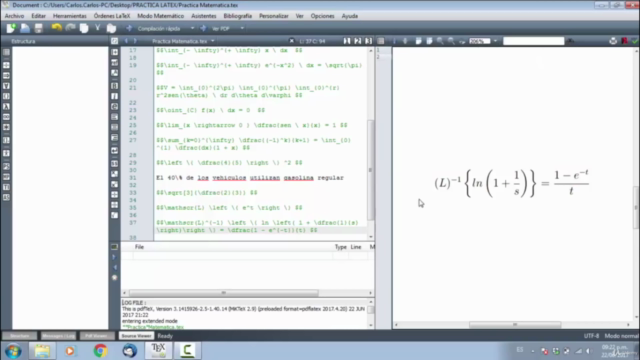The width and height of the screenshot is (640, 360).
Task: Click the text 'El 40\% de los vehiculos' in editor
Action: click(x=201, y=178)
